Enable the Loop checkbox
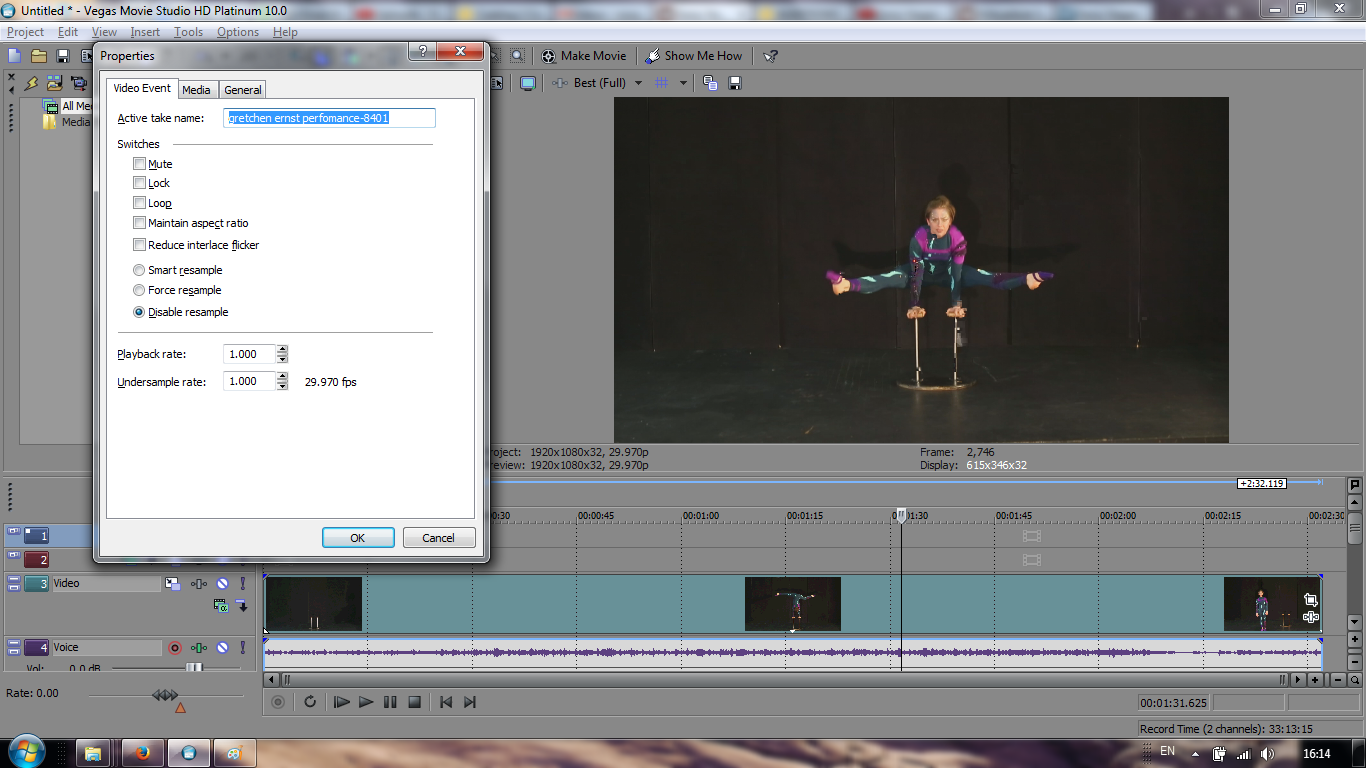1366x770 pixels. tap(140, 203)
